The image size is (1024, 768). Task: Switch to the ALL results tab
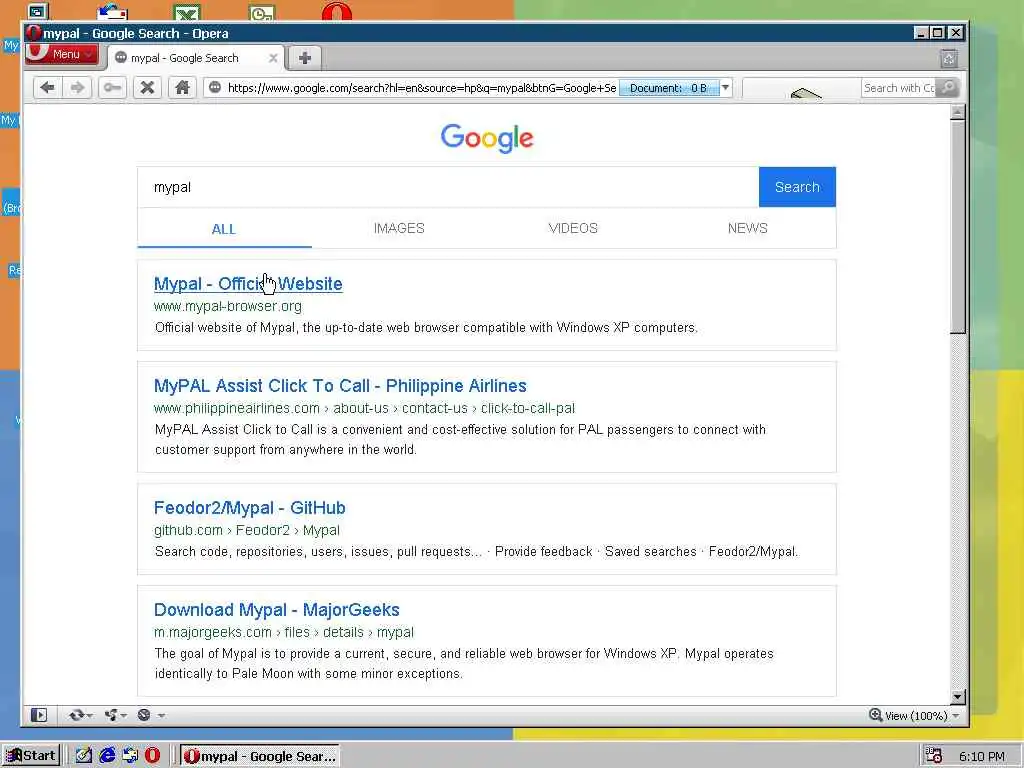(x=223, y=229)
